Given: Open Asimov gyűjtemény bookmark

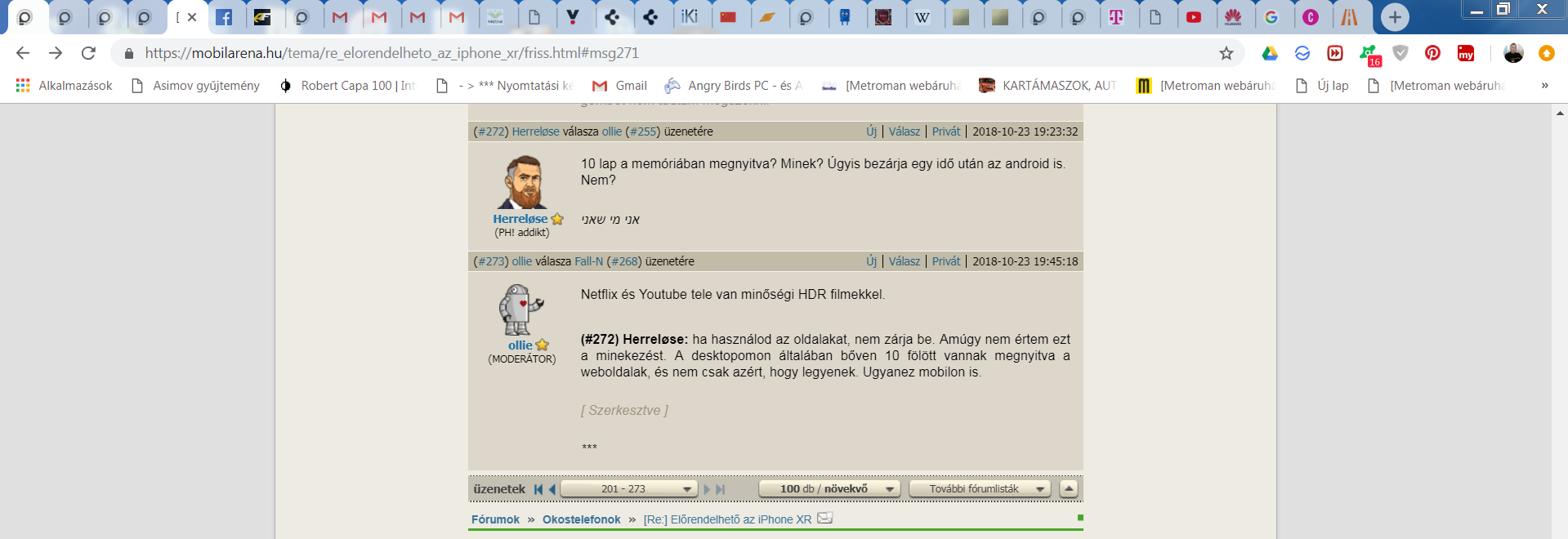Looking at the screenshot, I should point(195,85).
